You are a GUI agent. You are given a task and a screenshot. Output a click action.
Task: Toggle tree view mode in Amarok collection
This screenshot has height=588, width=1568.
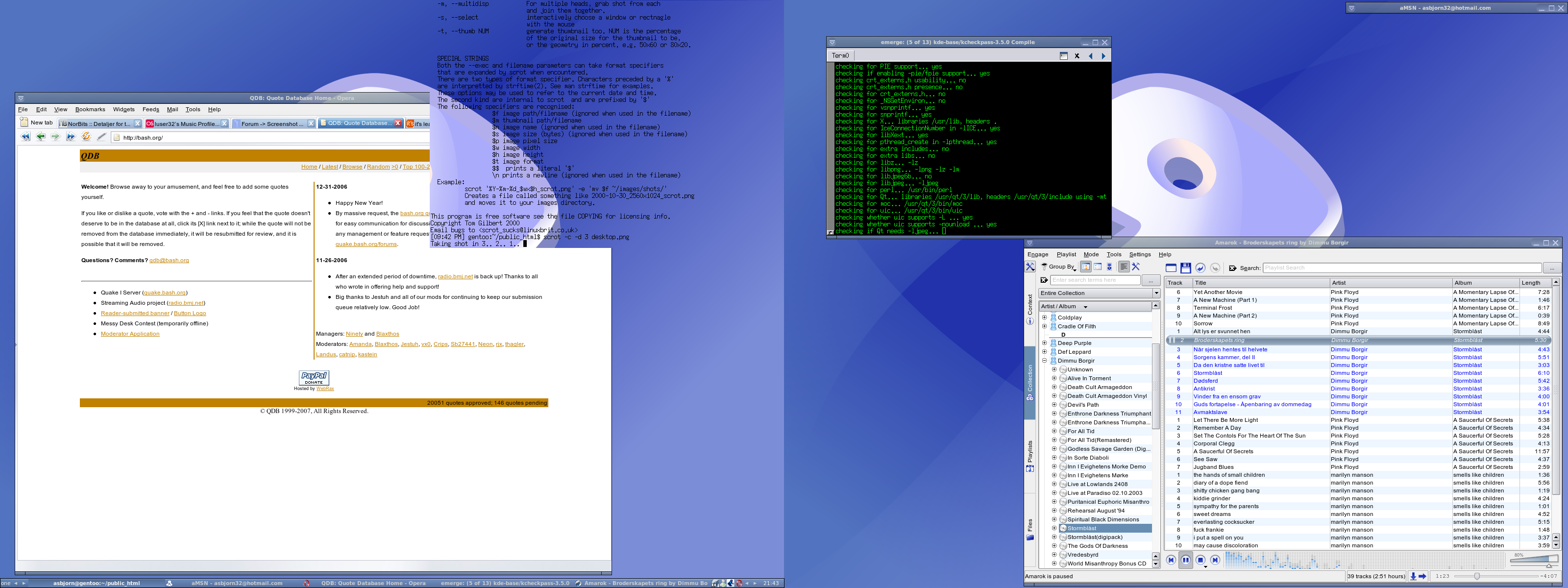(x=1085, y=267)
